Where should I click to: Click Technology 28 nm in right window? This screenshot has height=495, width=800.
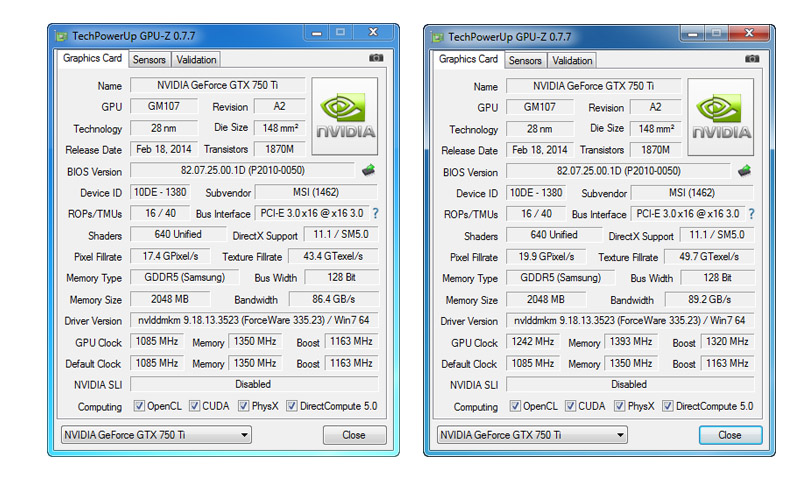click(x=540, y=129)
